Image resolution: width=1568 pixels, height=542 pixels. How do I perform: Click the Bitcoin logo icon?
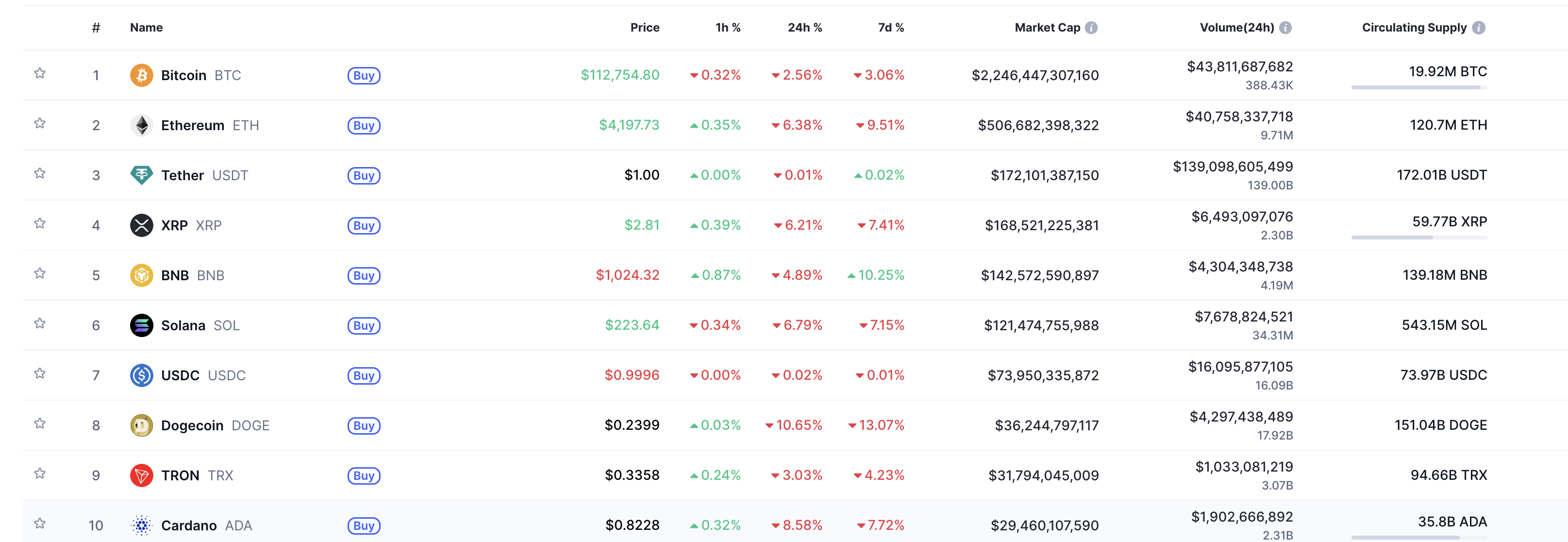click(141, 75)
